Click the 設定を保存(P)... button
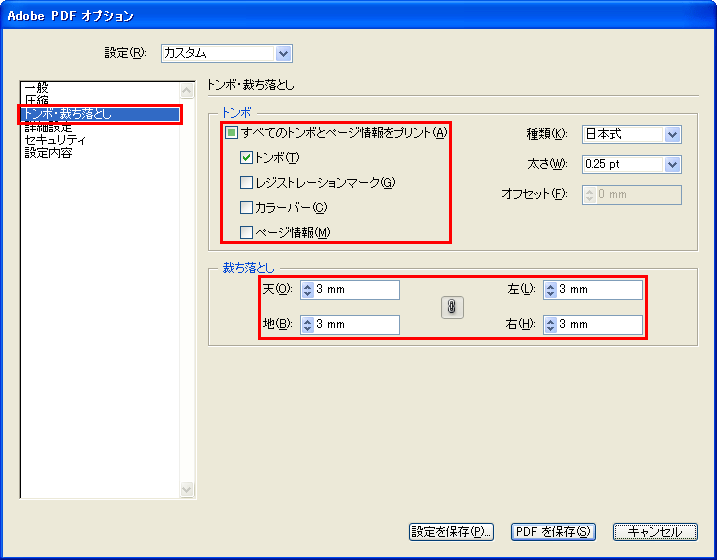The height and width of the screenshot is (560, 717). point(451,532)
